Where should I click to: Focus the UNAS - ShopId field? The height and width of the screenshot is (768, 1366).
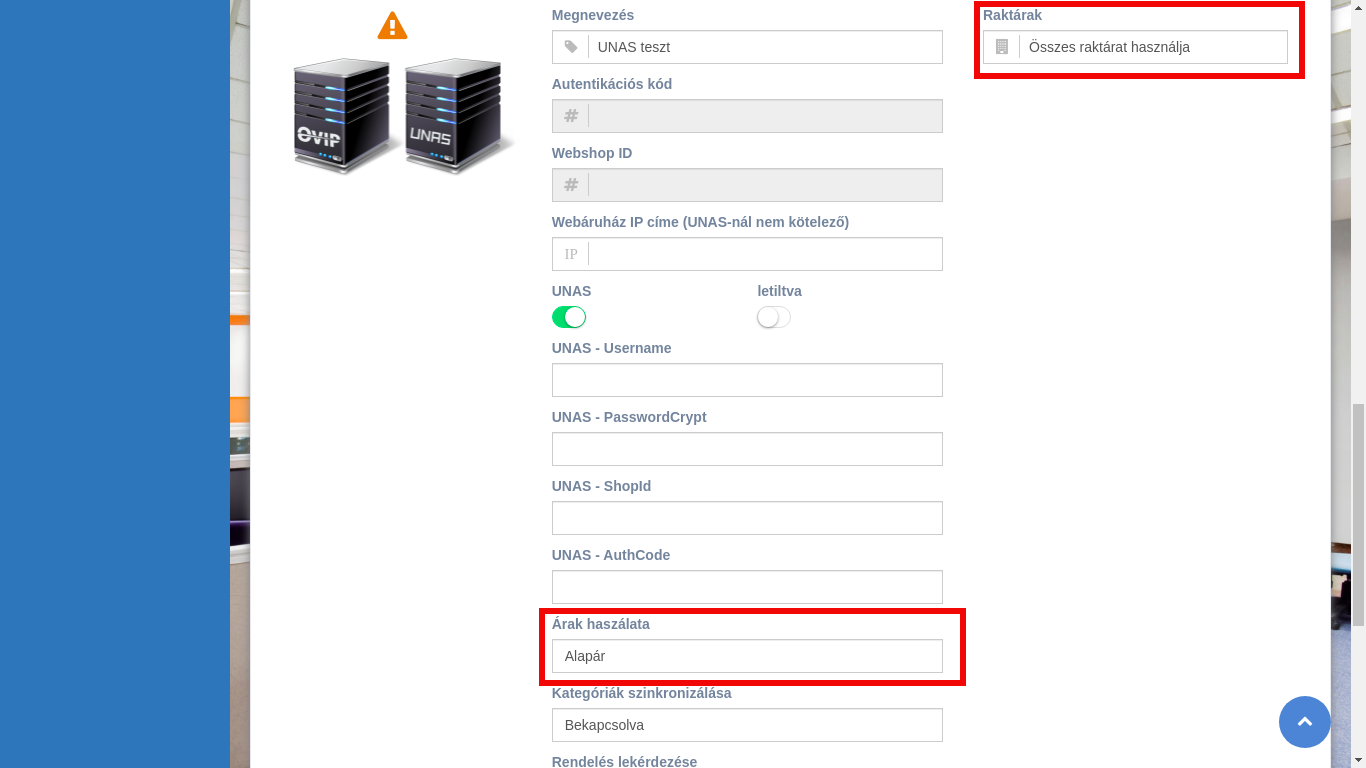click(x=747, y=518)
